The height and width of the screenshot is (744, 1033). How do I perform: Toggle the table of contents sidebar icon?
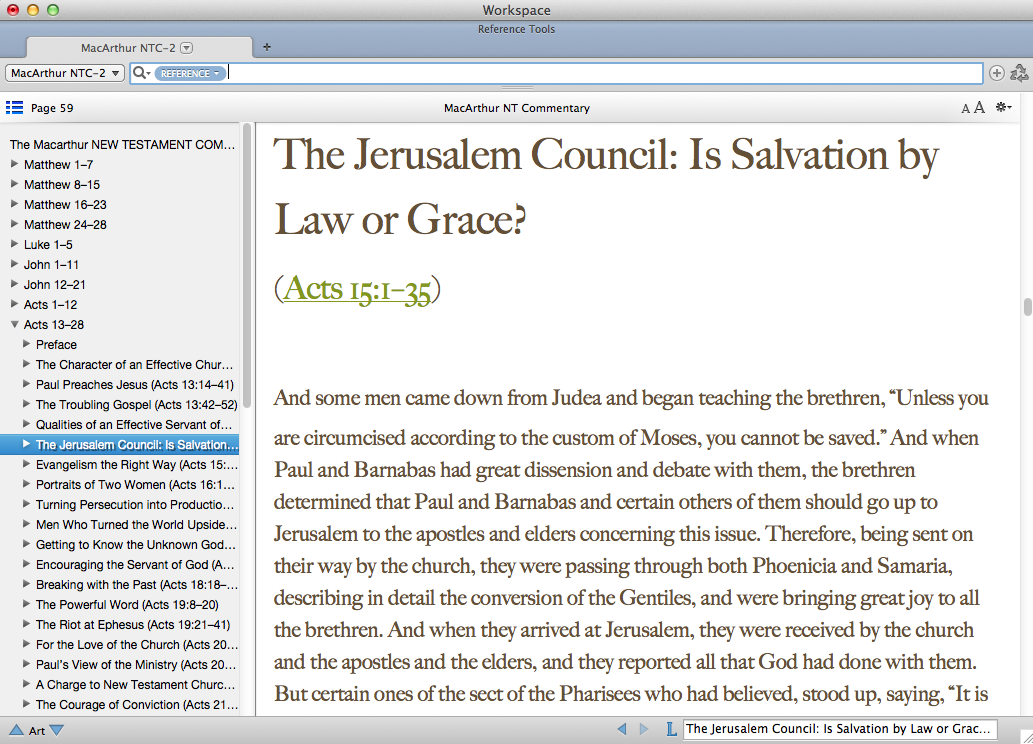point(14,107)
